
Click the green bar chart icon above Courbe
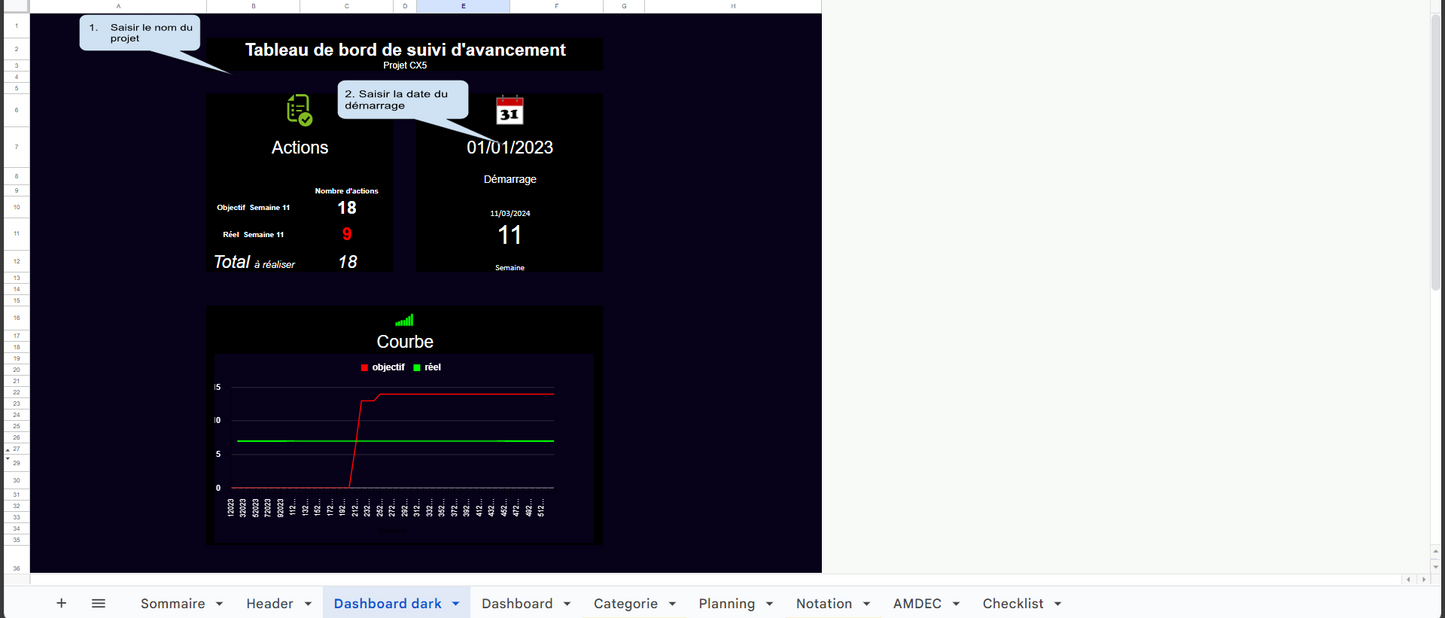point(404,320)
